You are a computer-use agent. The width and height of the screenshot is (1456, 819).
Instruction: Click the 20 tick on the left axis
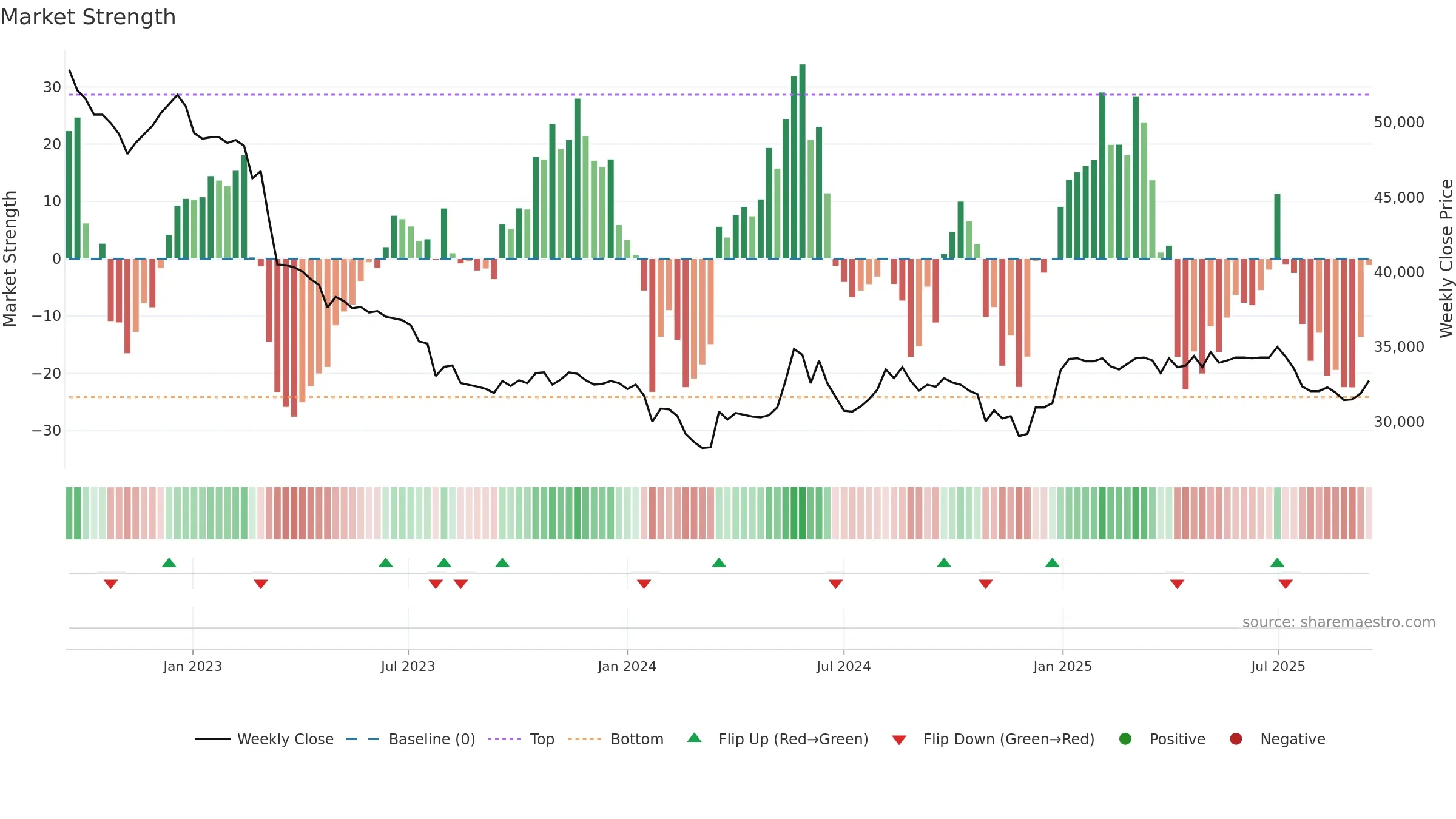pos(52,144)
